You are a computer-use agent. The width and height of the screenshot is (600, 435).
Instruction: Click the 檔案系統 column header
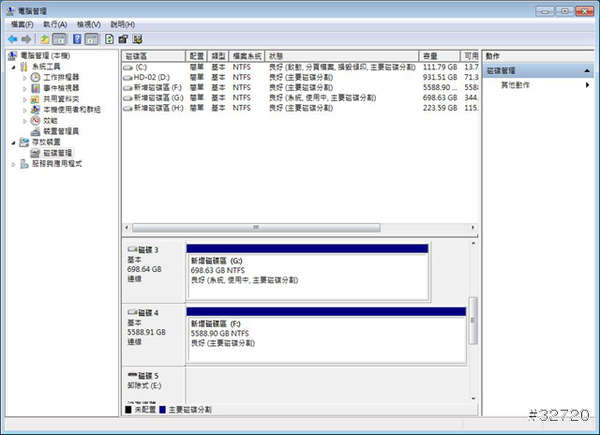tap(247, 56)
